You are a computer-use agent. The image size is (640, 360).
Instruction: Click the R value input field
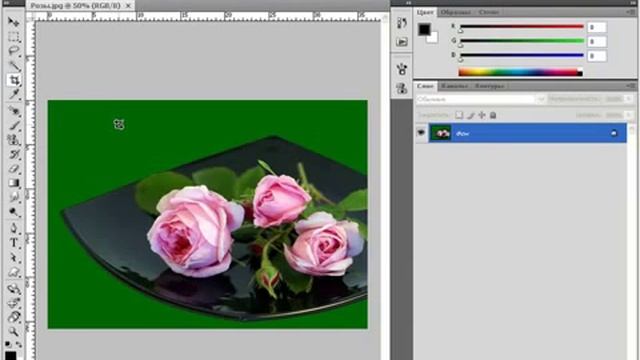pyautogui.click(x=597, y=27)
